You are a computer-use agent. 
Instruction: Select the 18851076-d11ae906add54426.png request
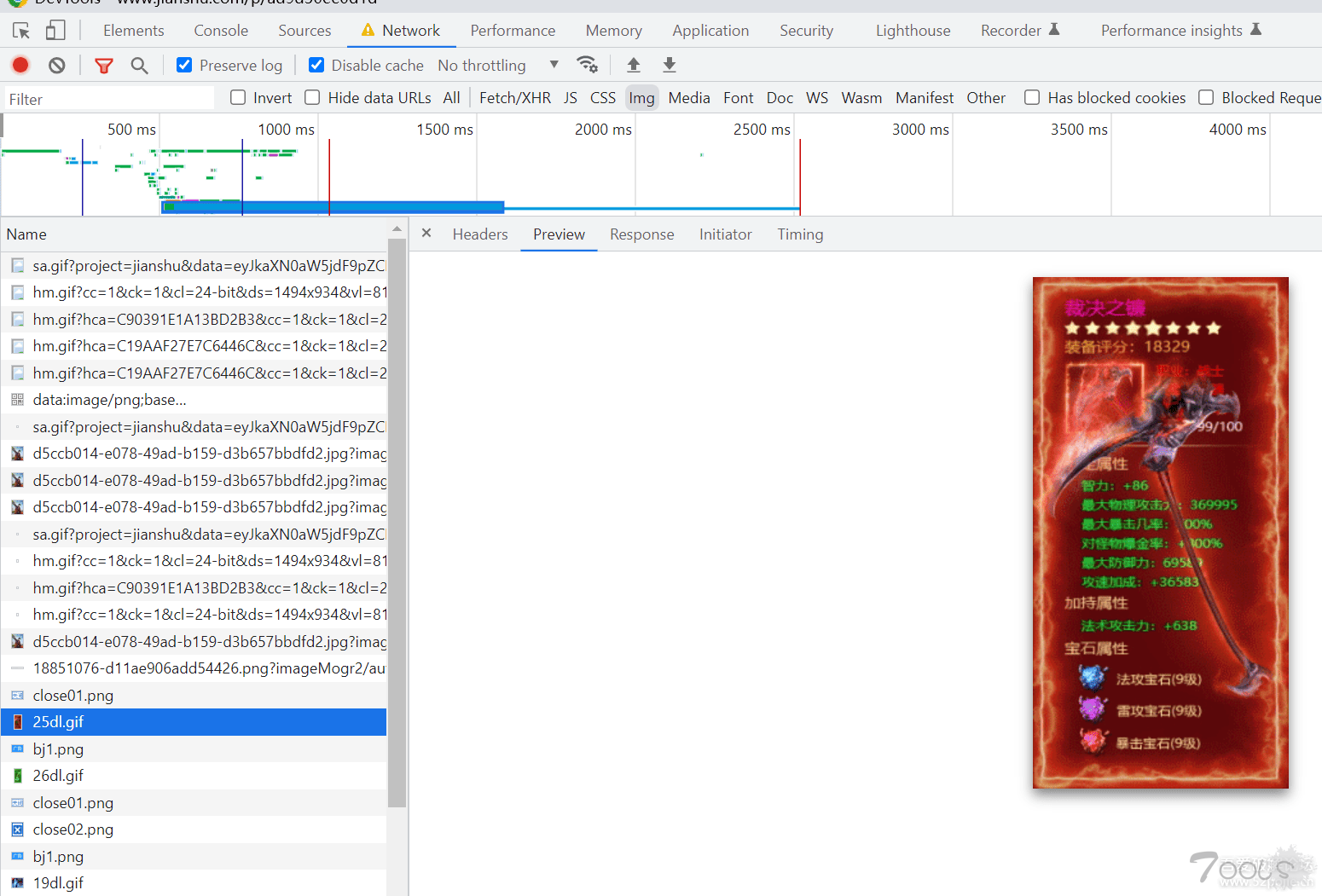194,668
